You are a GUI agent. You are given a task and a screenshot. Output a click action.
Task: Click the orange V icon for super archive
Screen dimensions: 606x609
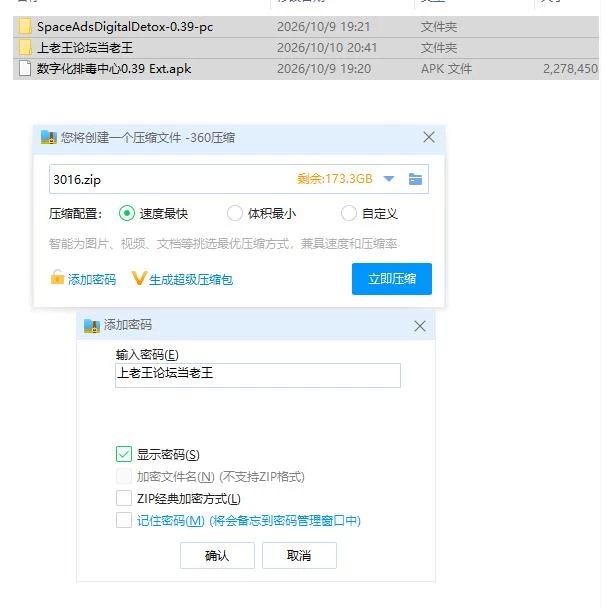[x=139, y=278]
